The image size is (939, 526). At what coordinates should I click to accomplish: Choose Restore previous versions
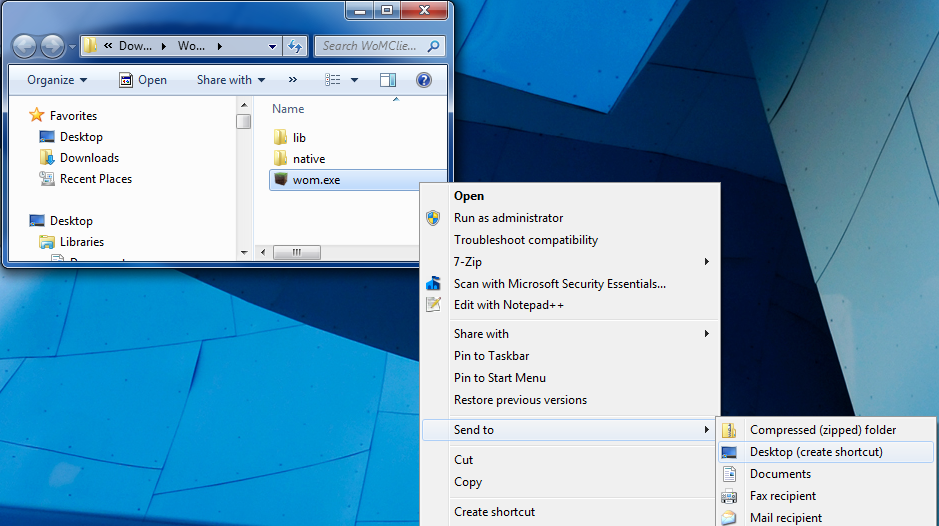[570, 400]
